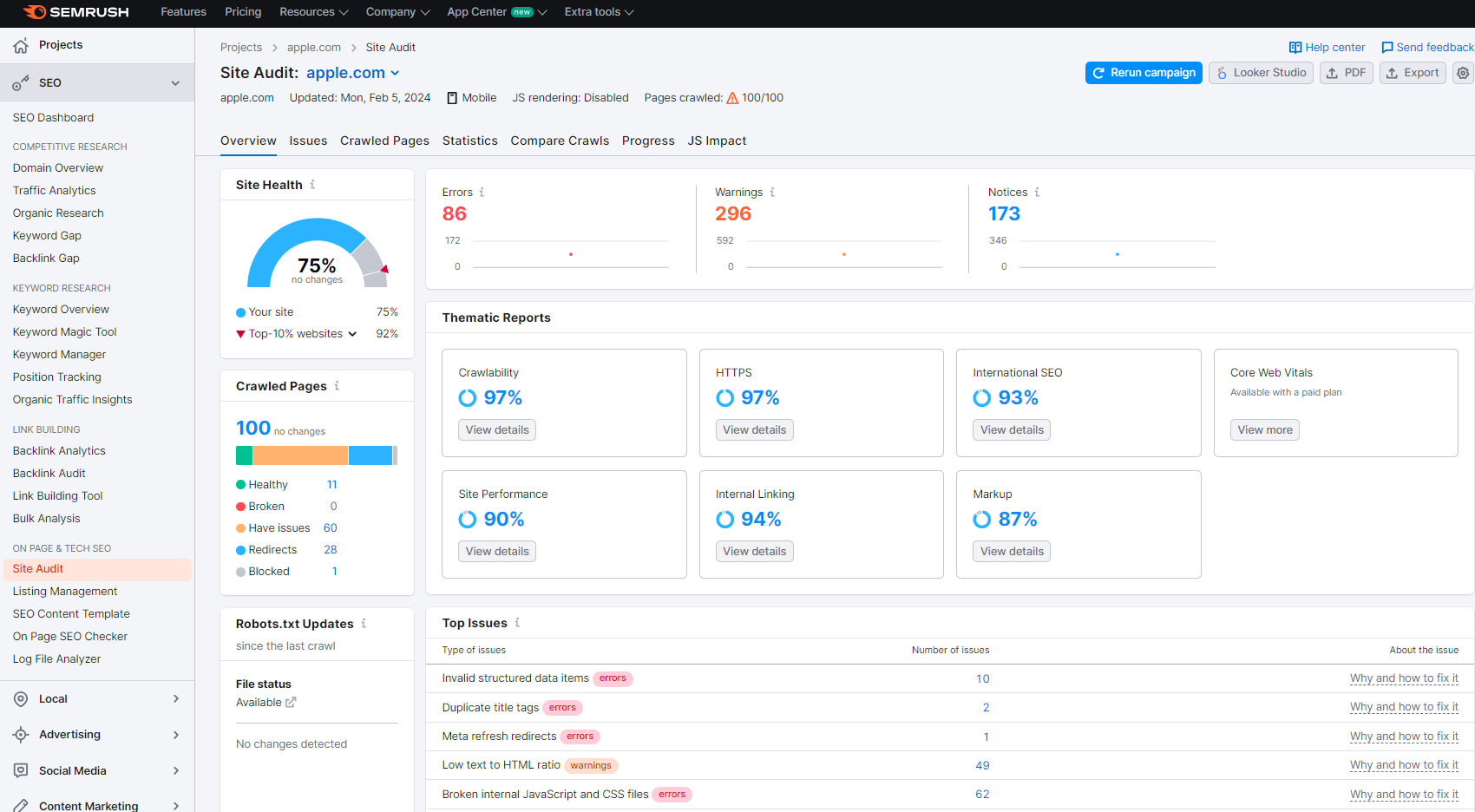Open the App Center dropdown

[x=497, y=12]
